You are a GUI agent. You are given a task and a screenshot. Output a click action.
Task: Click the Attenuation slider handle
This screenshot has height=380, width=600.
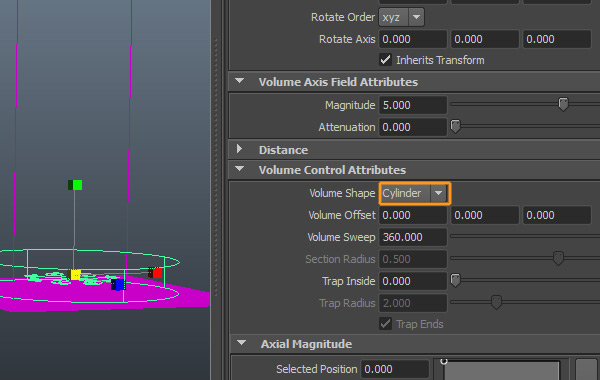(x=455, y=126)
